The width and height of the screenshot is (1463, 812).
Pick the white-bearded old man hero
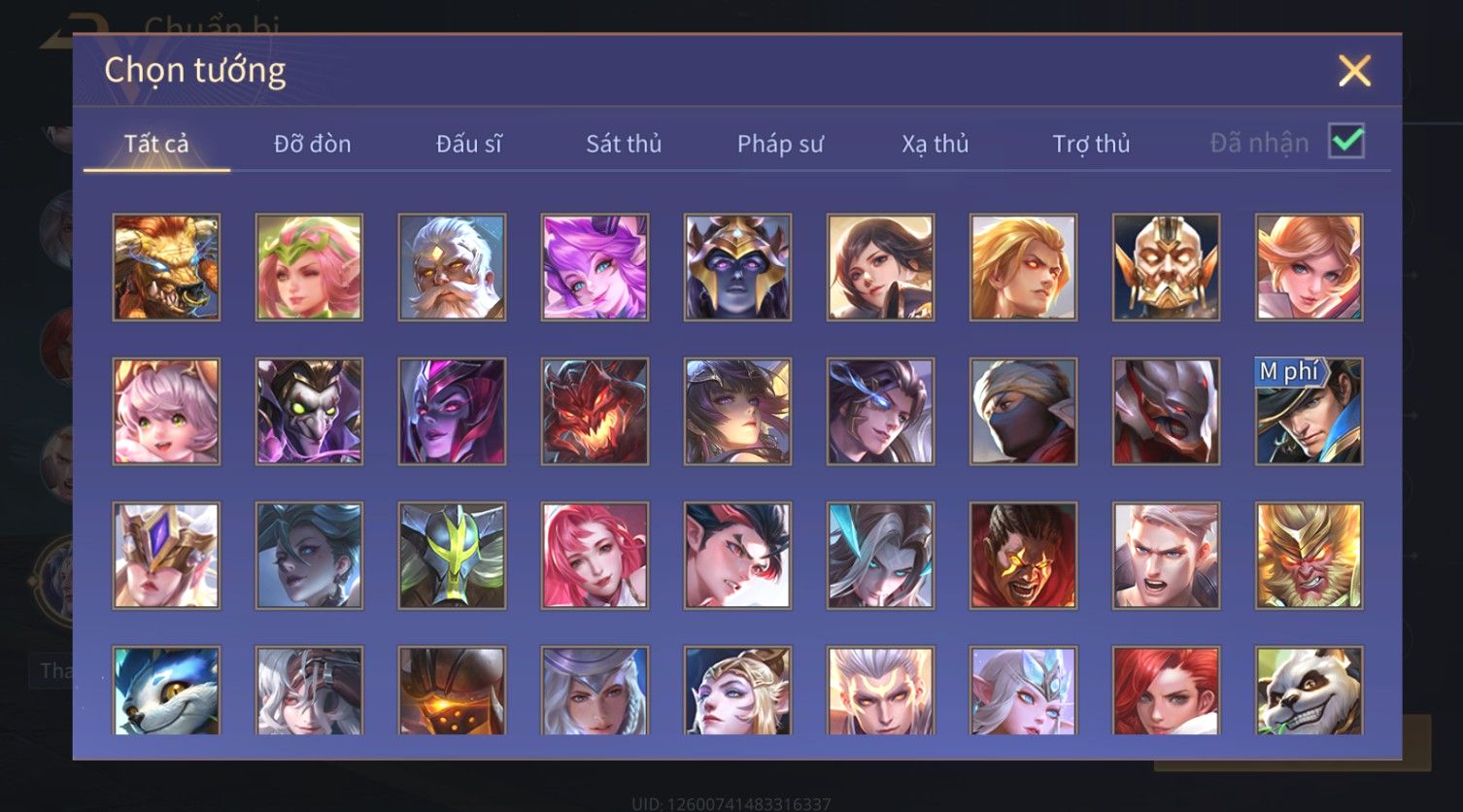coord(452,267)
